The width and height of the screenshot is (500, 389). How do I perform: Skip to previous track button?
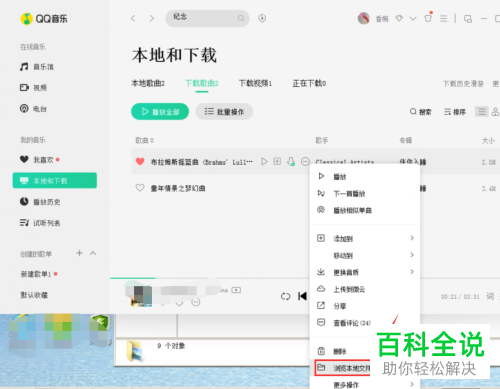[302, 296]
